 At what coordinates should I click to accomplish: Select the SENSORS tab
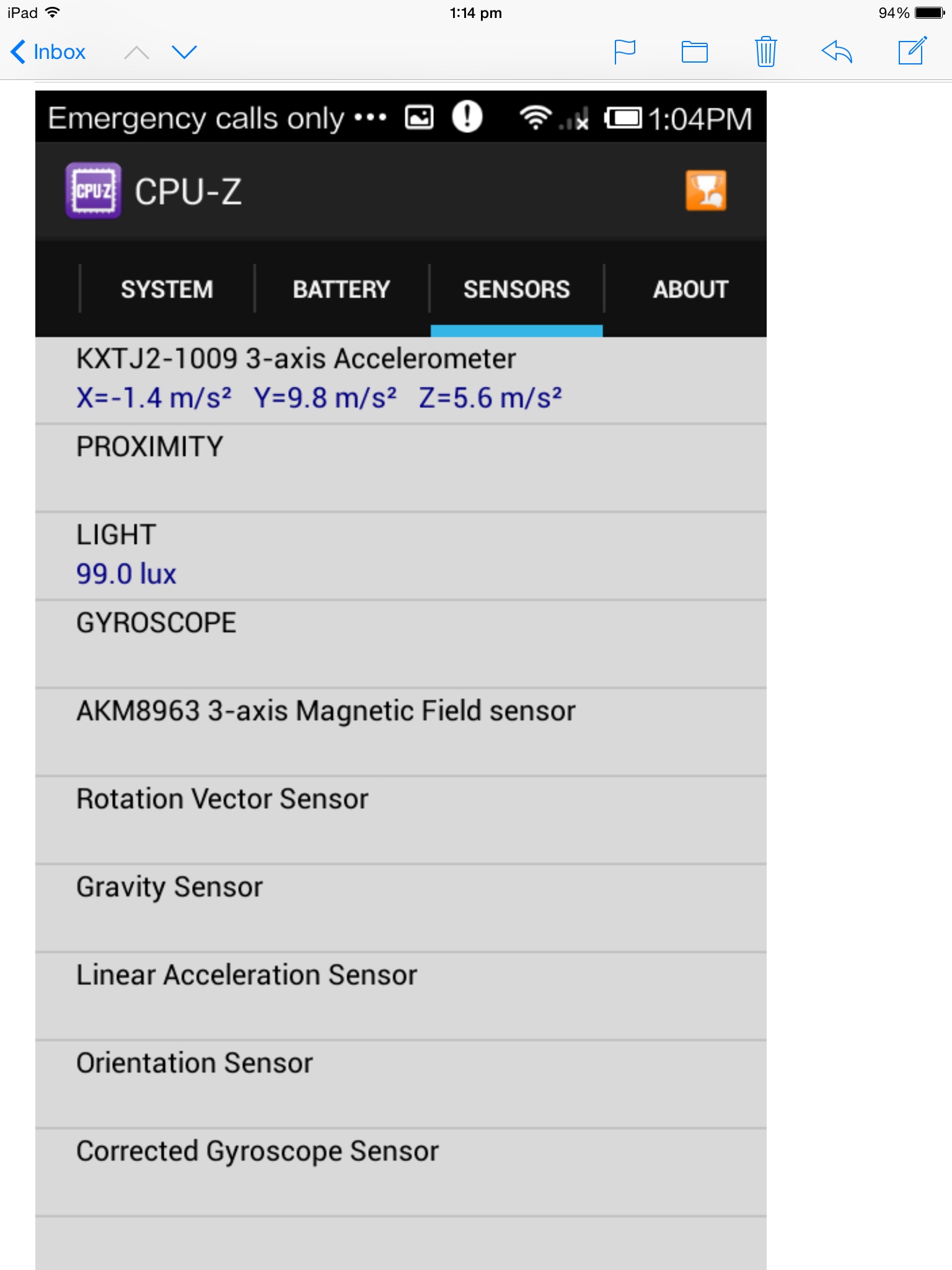[x=517, y=290]
